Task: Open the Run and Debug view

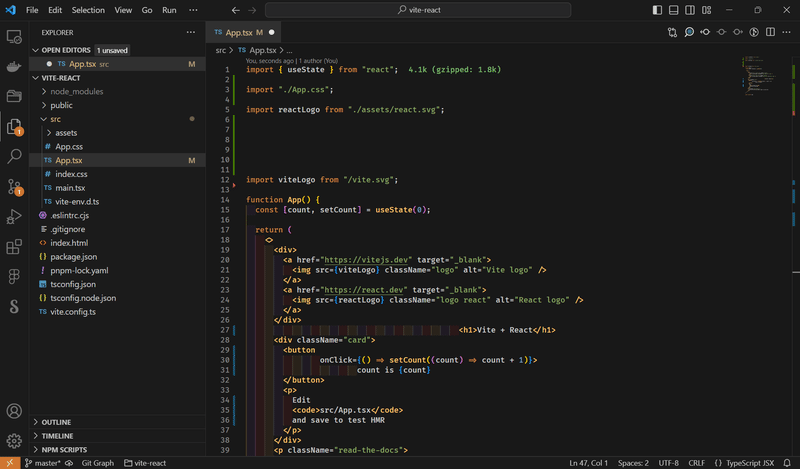Action: 14,216
